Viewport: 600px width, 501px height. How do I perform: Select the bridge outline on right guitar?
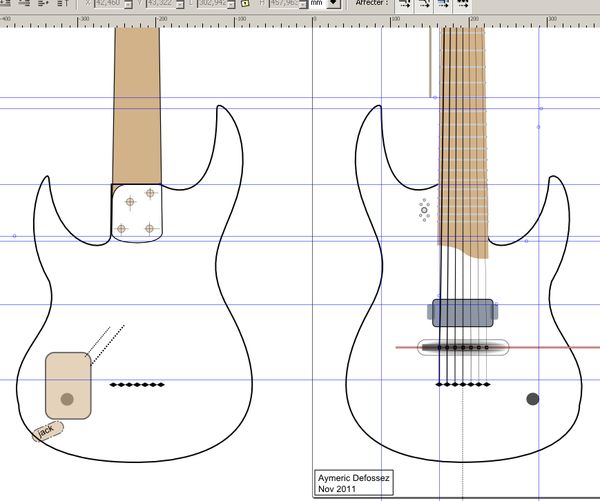pos(463,348)
